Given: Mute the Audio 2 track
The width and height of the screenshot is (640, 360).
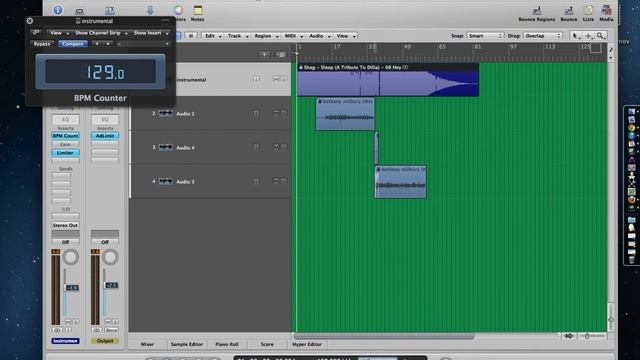Looking at the screenshot, I should tap(276, 113).
